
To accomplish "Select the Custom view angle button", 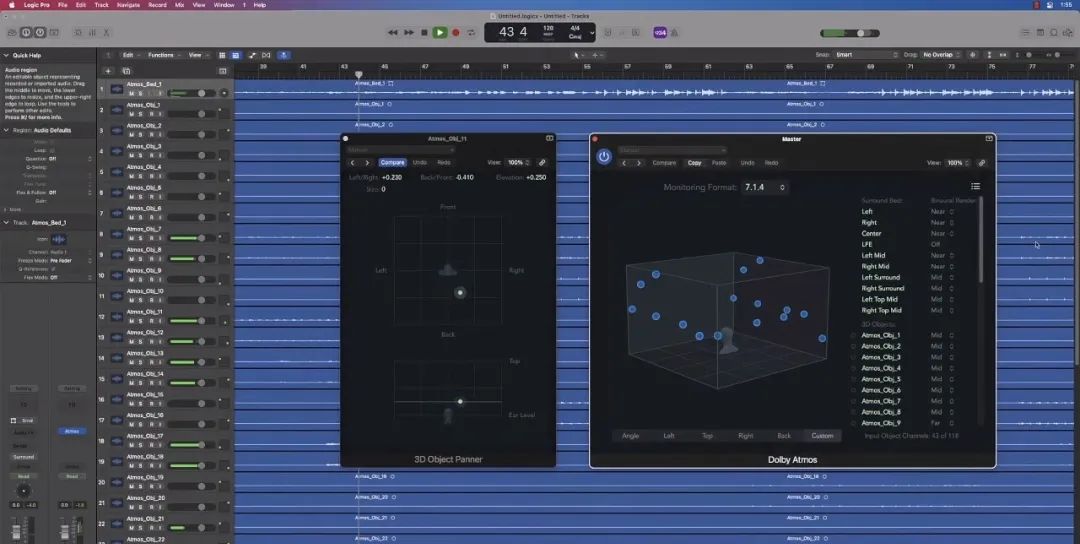I will click(822, 436).
